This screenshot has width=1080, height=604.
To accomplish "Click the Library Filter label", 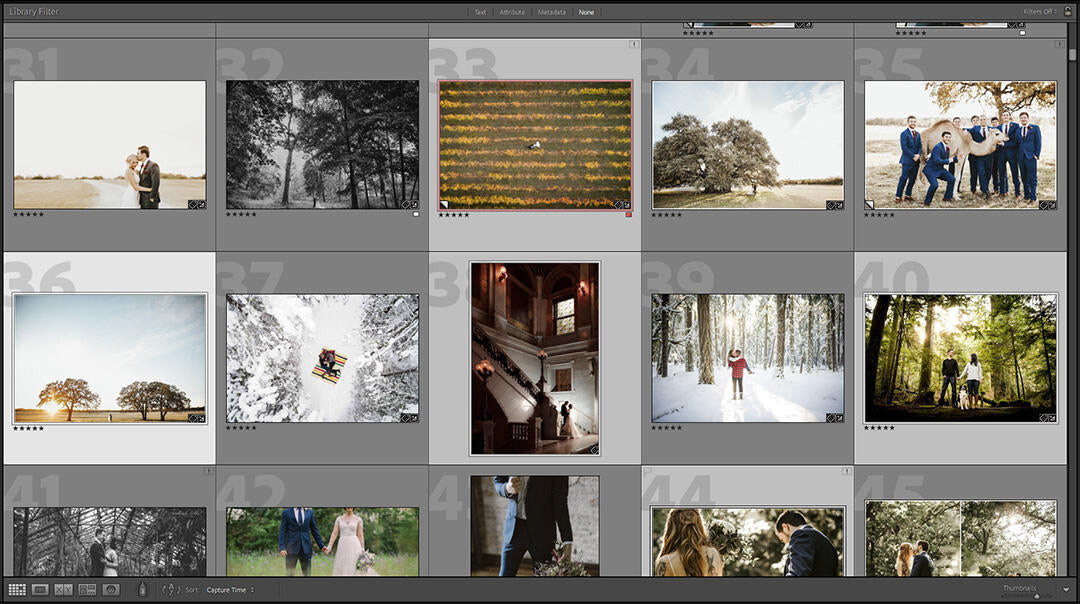I will 34,12.
